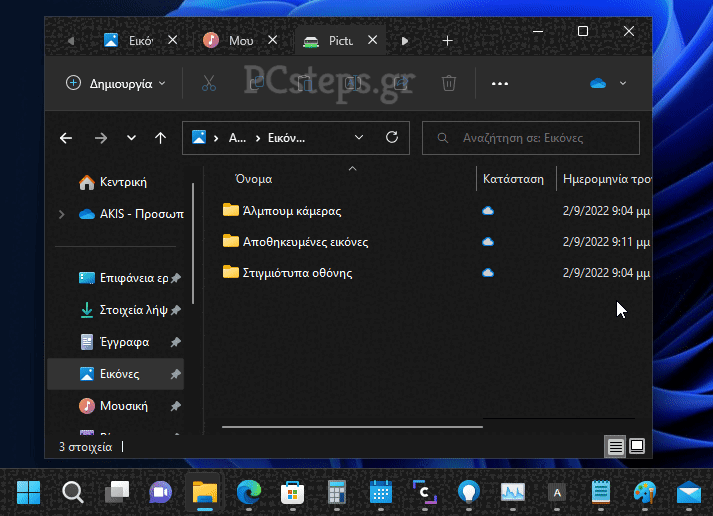Click the horizontal scrollbar in file list

(x=351, y=427)
